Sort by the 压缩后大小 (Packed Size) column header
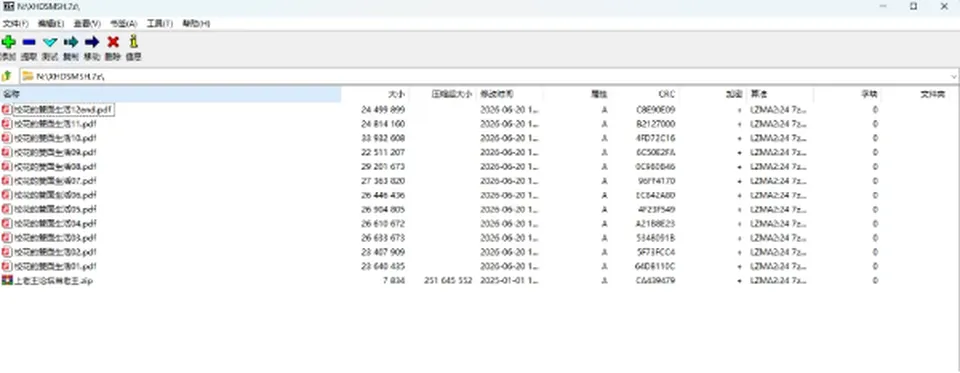This screenshot has height=373, width=960. pyautogui.click(x=442, y=94)
